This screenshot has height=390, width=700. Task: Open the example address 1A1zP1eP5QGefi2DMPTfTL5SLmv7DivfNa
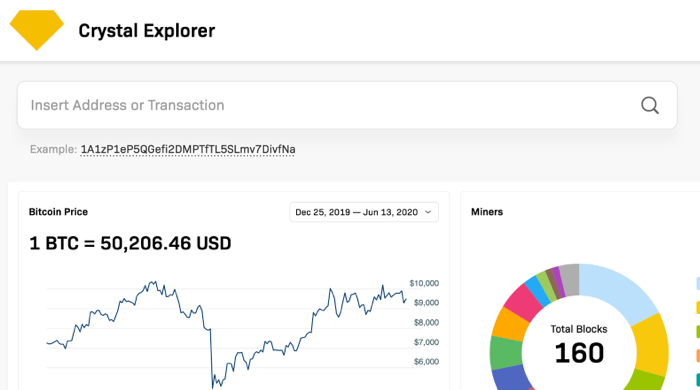tap(188, 149)
